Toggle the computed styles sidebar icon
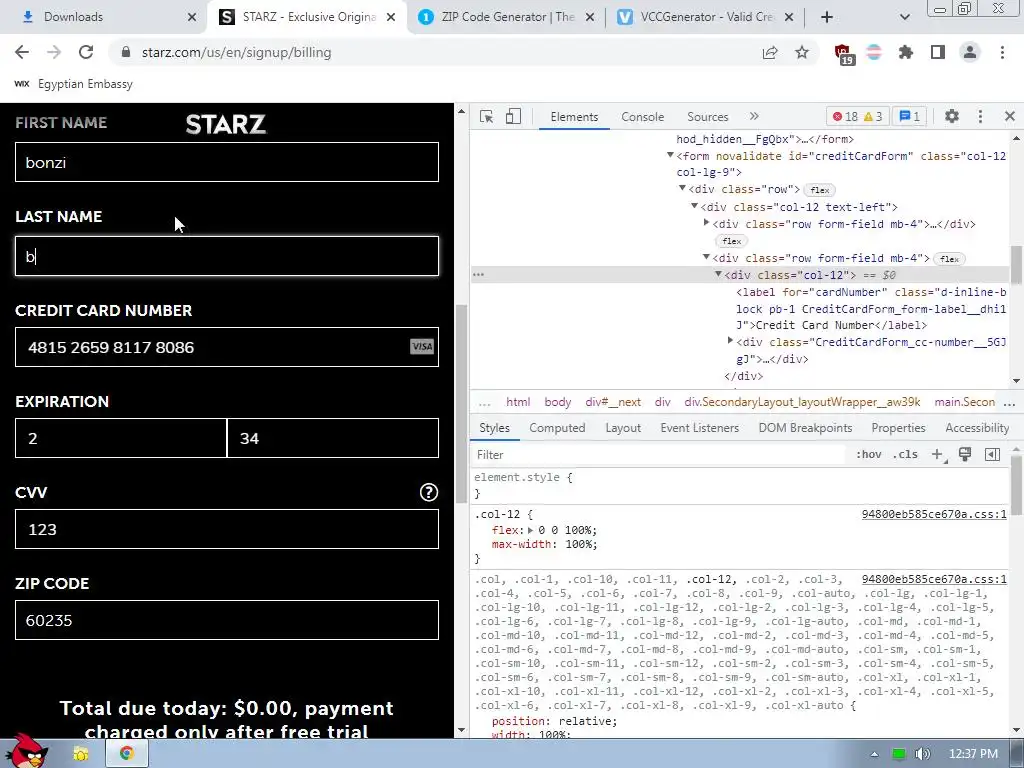 (x=993, y=455)
